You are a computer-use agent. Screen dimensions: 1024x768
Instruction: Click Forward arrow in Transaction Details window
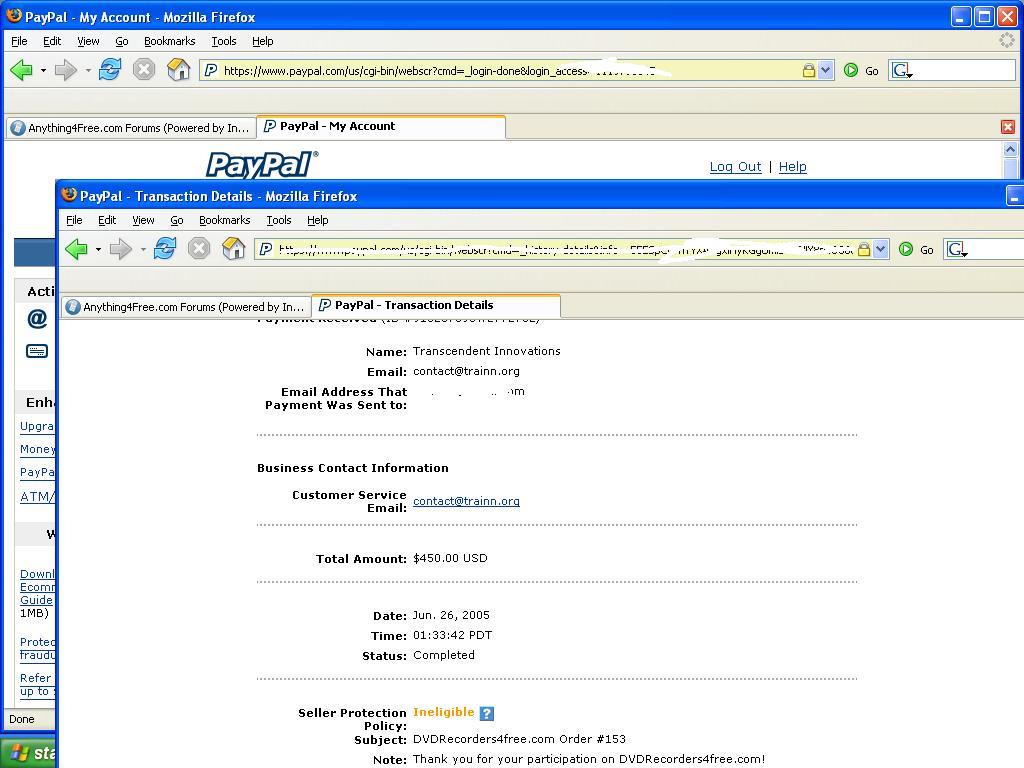point(120,249)
